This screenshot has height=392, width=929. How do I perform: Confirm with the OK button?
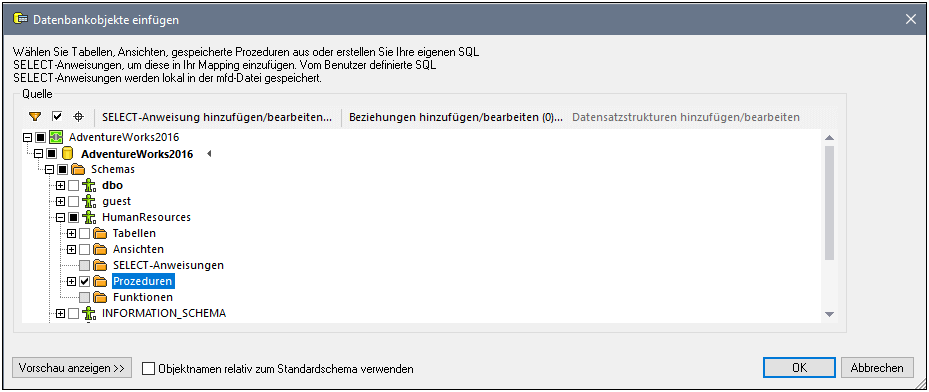pos(799,368)
